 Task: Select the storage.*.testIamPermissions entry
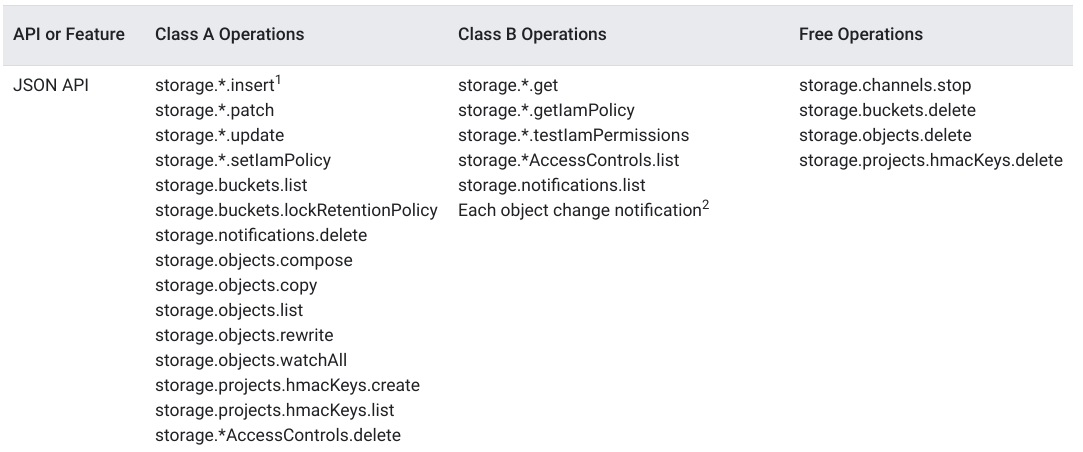pos(573,135)
